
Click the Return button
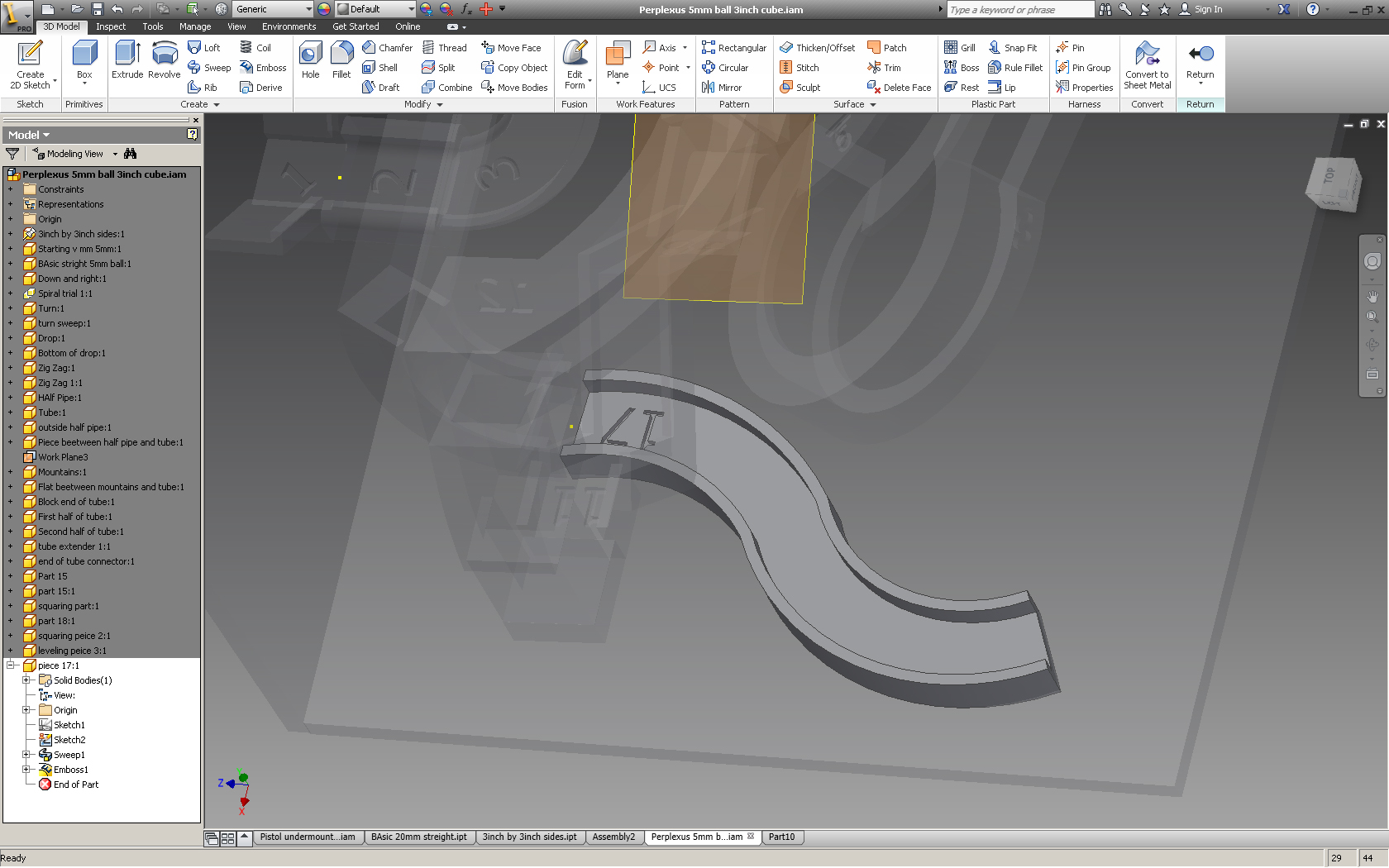coord(1200,61)
